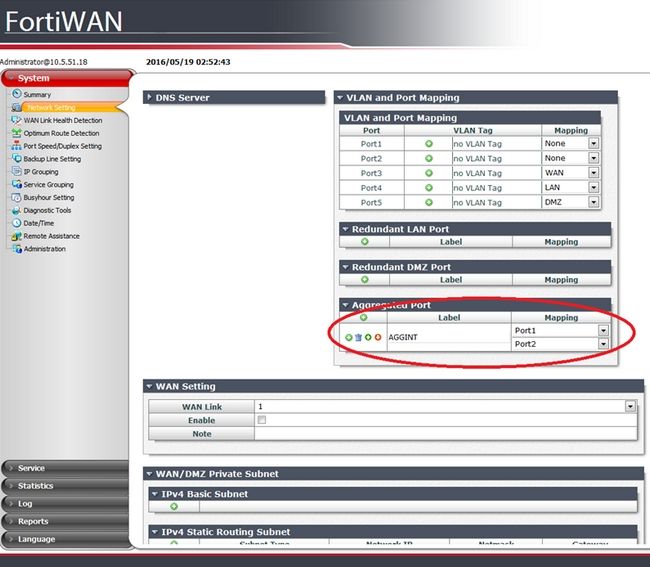Viewport: 650px width, 567px height.
Task: Click the Service Grouping icon
Action: 16,184
